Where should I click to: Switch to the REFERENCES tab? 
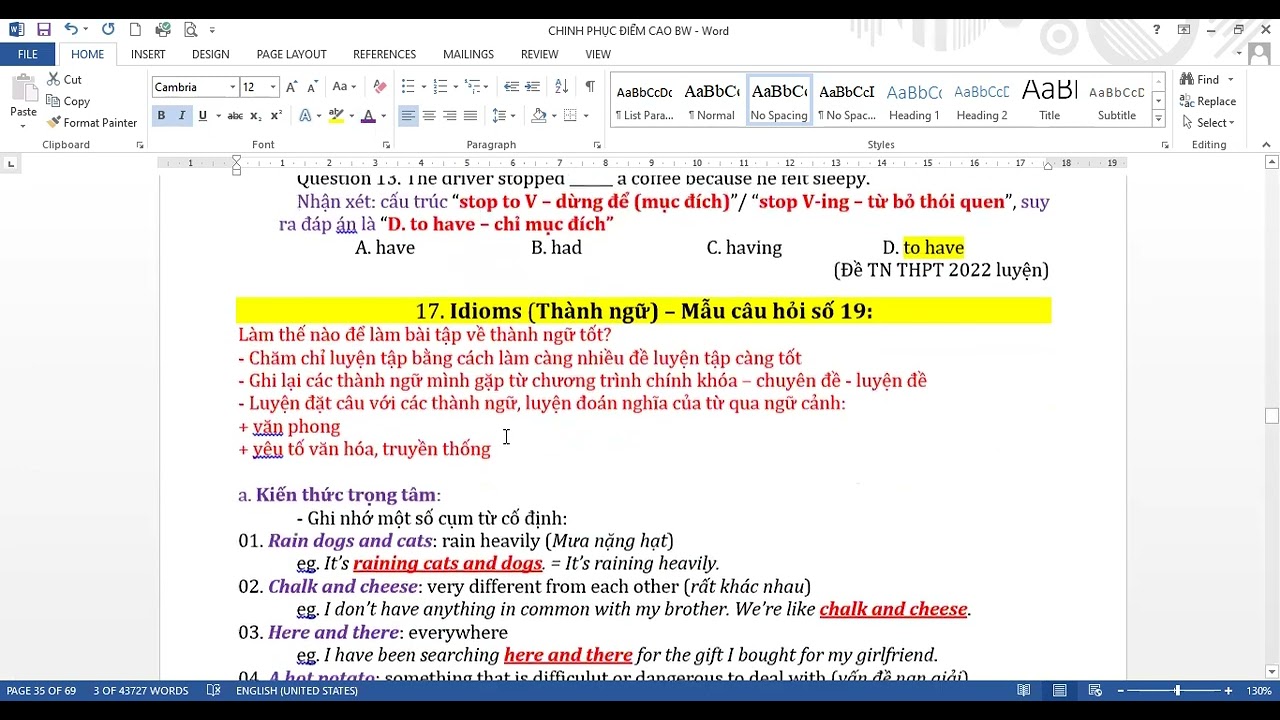[384, 54]
